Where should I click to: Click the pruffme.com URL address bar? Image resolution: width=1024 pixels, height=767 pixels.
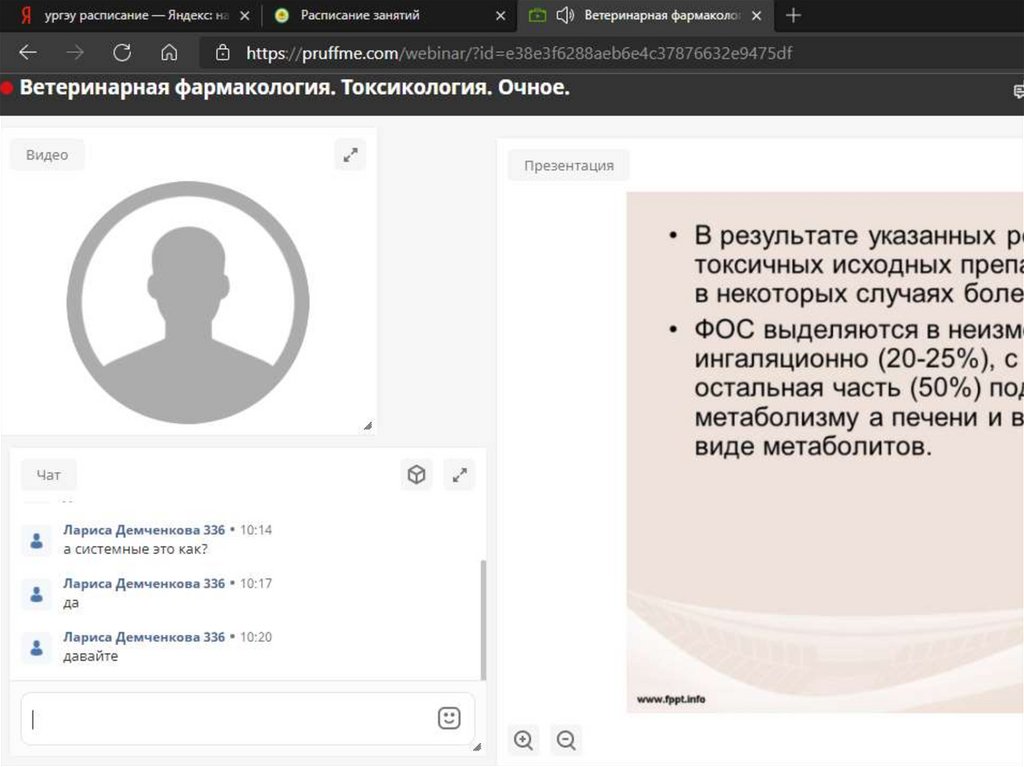click(x=520, y=53)
